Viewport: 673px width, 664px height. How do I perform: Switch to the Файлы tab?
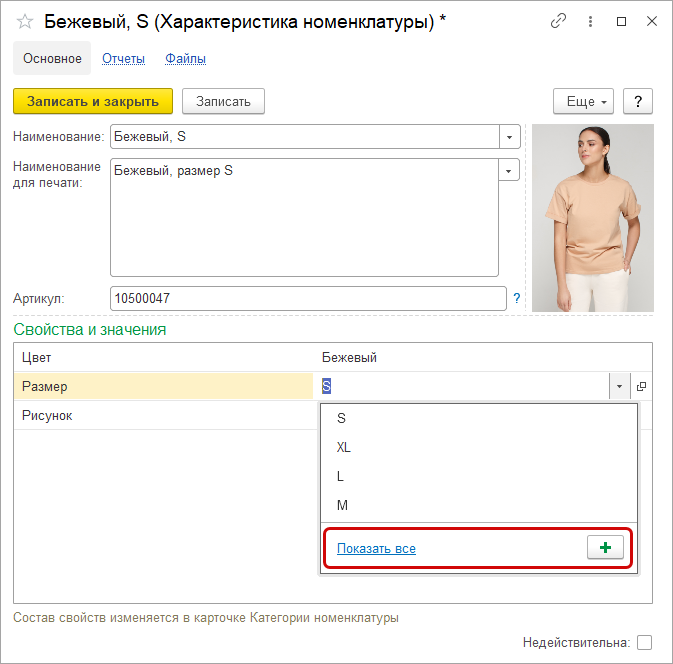(185, 58)
